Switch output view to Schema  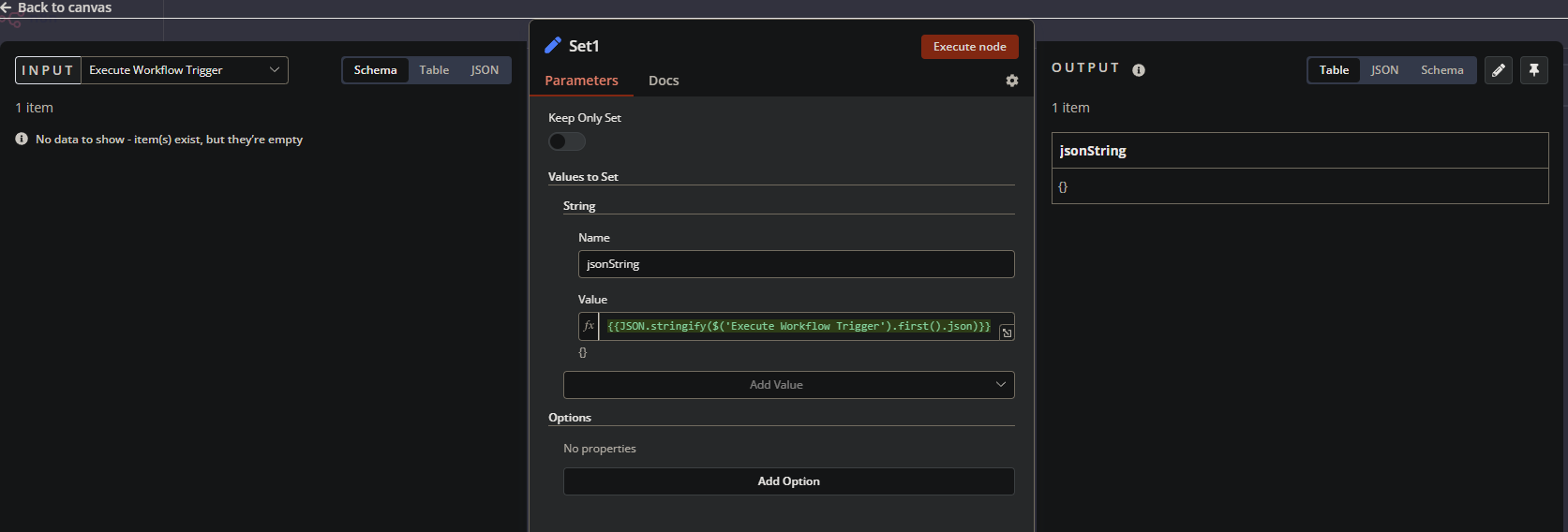coord(1441,70)
